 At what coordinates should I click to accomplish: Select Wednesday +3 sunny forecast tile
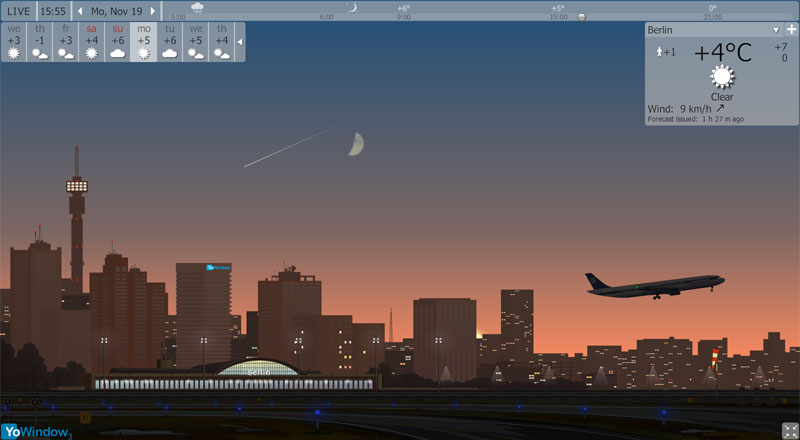(x=14, y=41)
